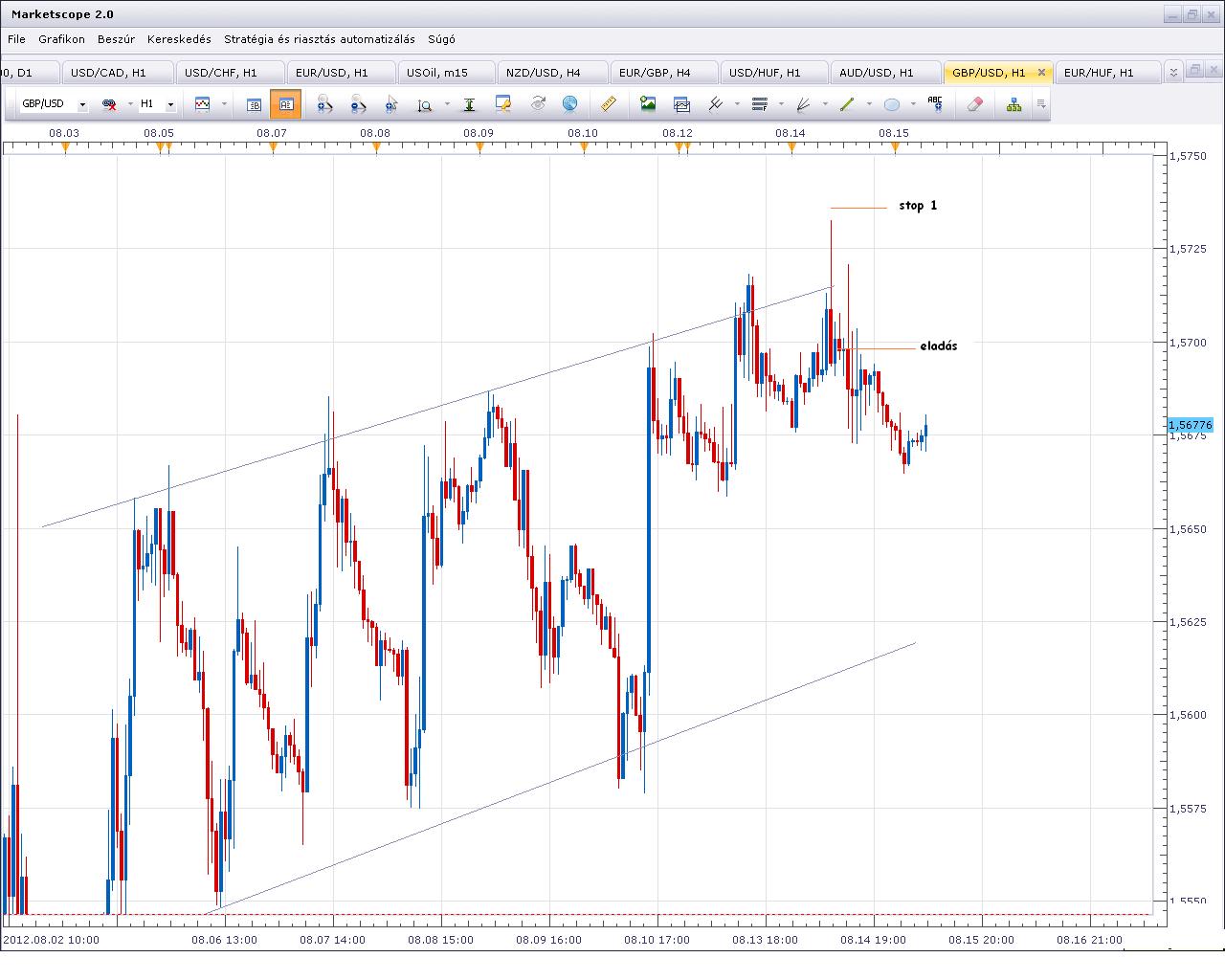This screenshot has width=1225, height=980.
Task: Click the orange event marker under 08.03
Action: (x=65, y=146)
